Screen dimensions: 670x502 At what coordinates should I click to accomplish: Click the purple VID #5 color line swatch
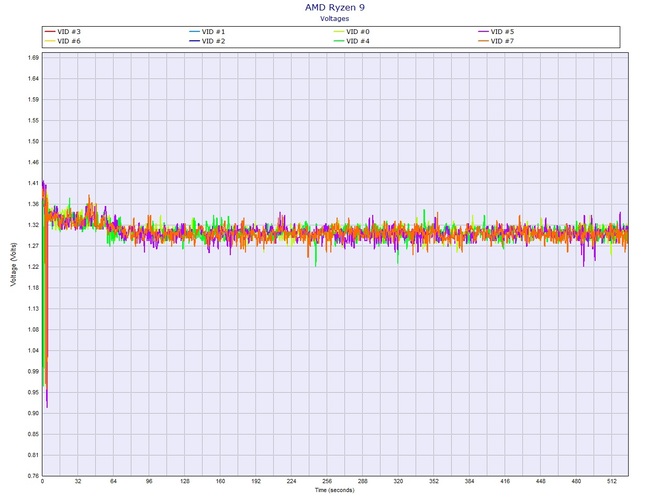pos(483,32)
